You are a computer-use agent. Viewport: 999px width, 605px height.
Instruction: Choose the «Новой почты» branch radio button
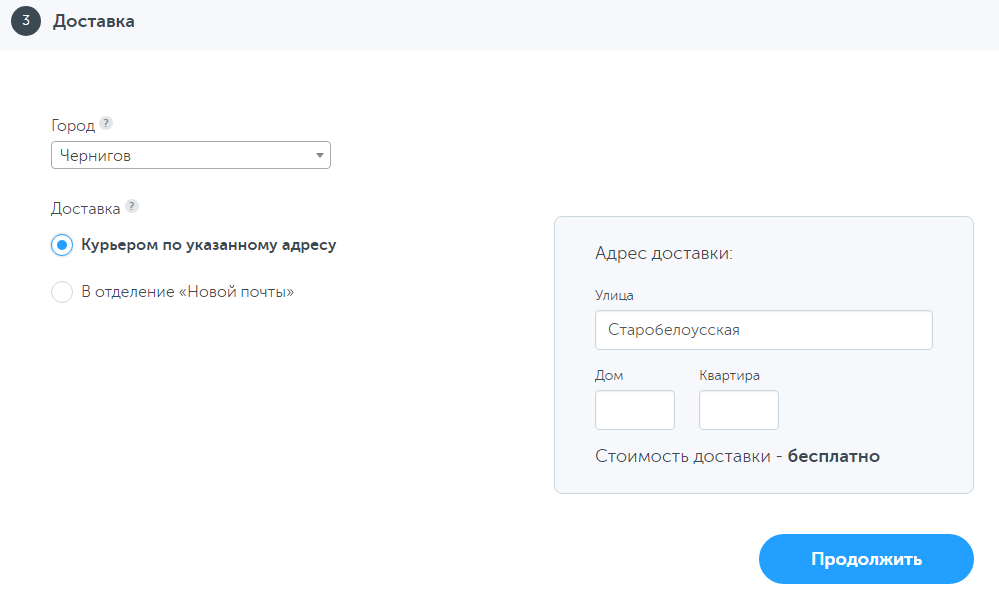click(x=62, y=292)
